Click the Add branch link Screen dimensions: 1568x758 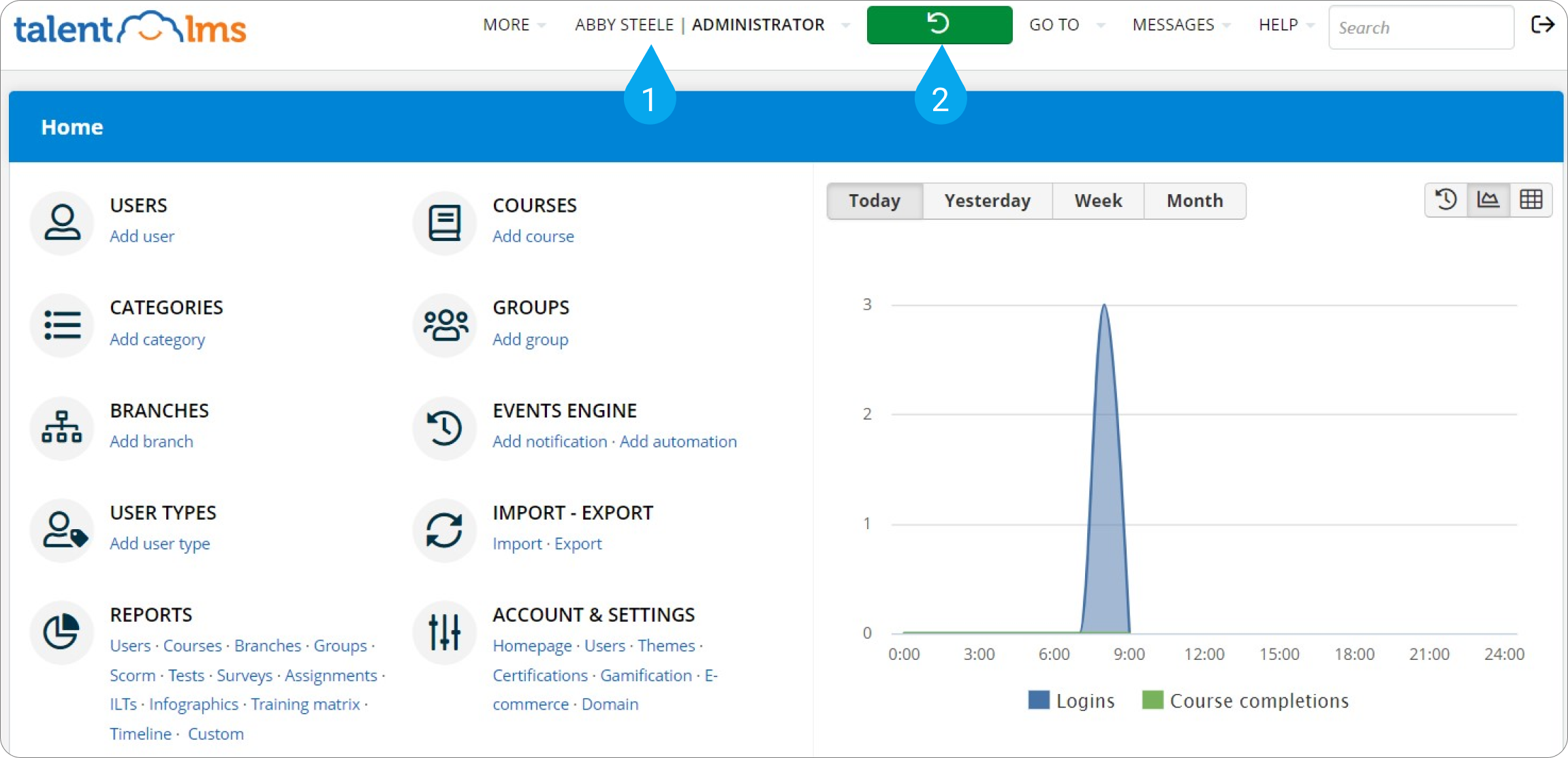(x=152, y=441)
